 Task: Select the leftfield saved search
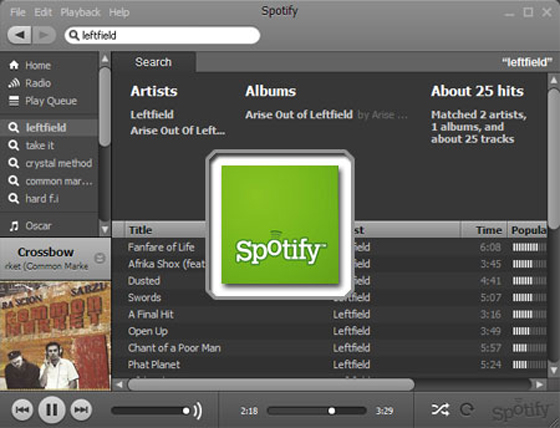49,128
